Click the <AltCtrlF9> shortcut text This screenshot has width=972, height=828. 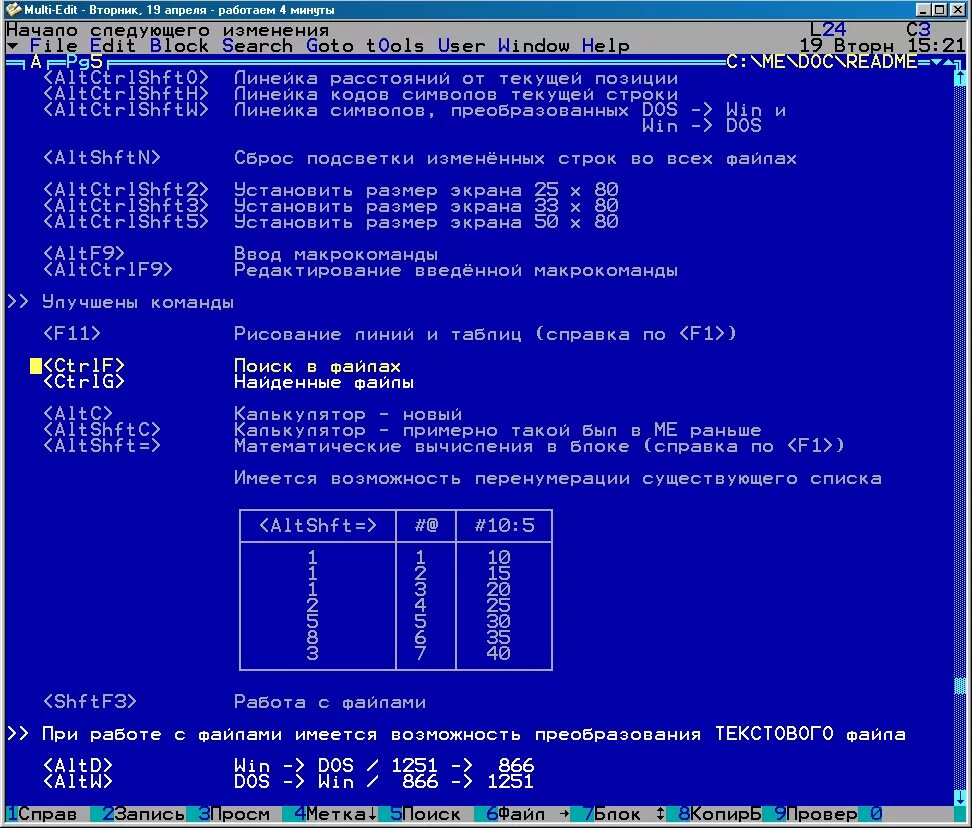tap(108, 270)
